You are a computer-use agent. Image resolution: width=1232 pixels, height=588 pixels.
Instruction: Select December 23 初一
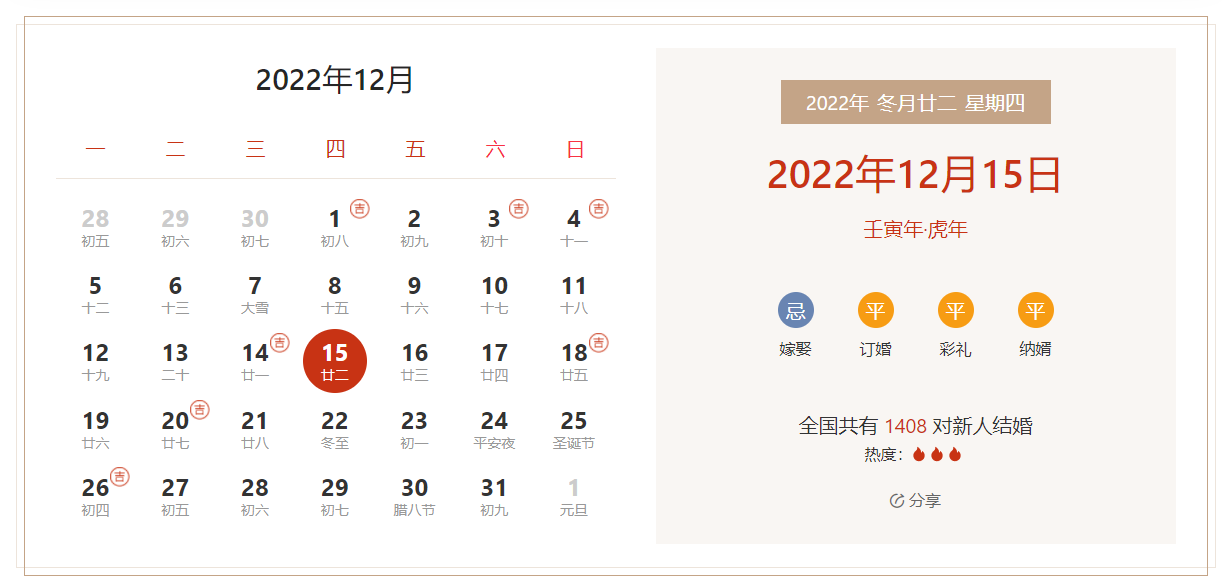[415, 430]
